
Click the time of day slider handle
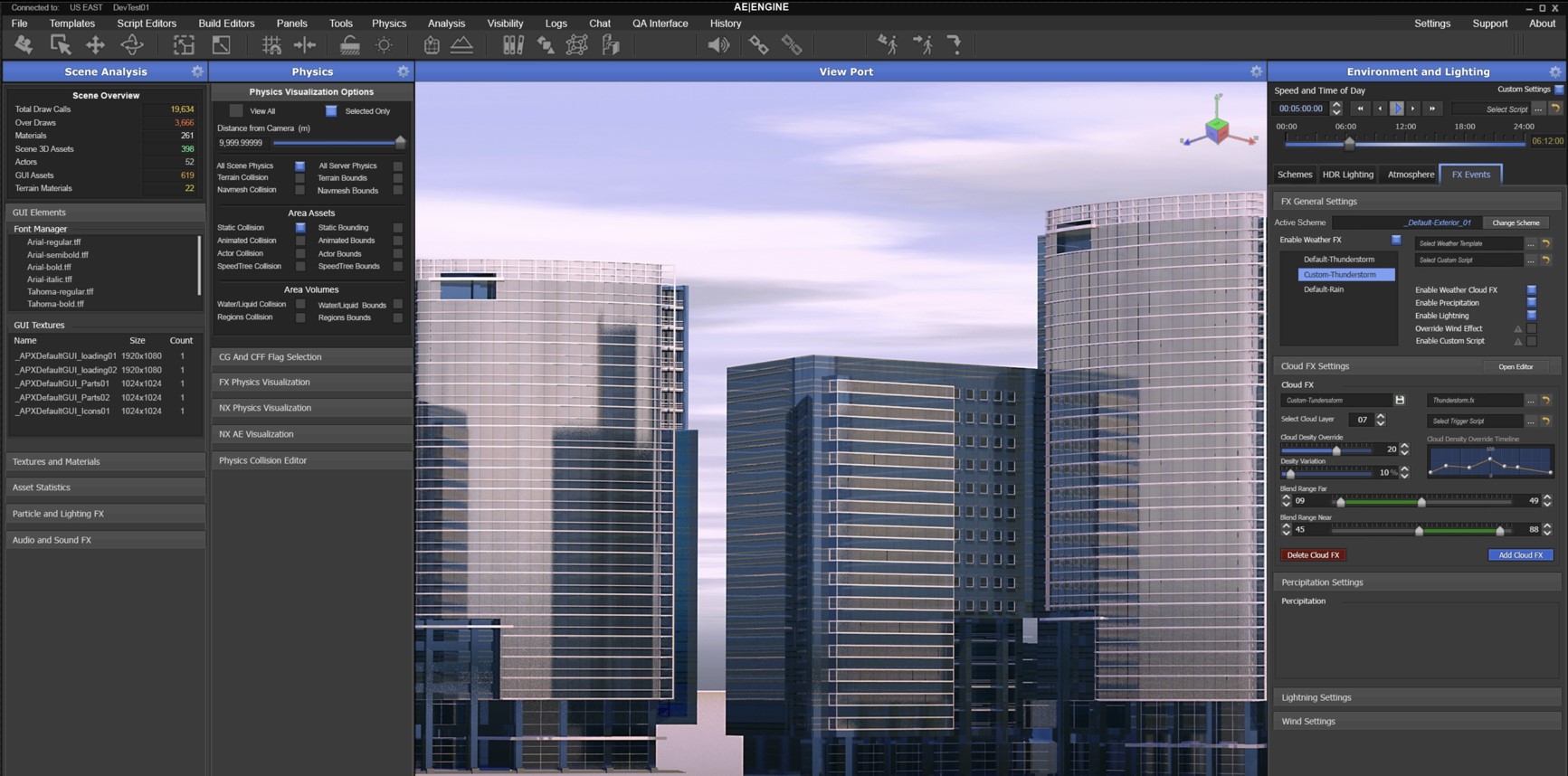pos(1349,143)
